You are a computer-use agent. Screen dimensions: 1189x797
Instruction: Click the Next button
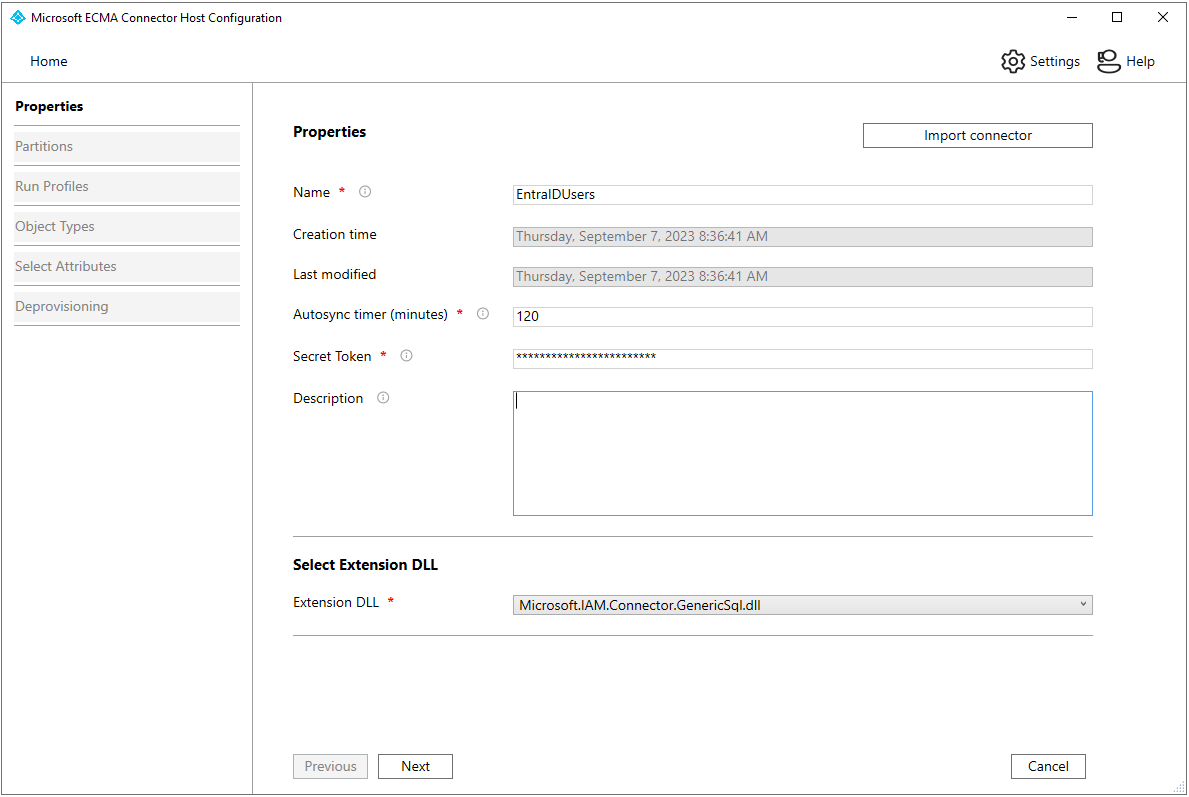[415, 766]
